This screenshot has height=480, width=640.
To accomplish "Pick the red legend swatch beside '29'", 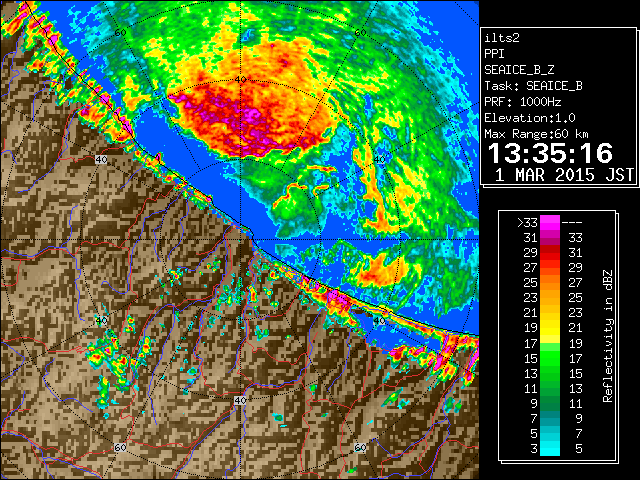I will point(550,252).
